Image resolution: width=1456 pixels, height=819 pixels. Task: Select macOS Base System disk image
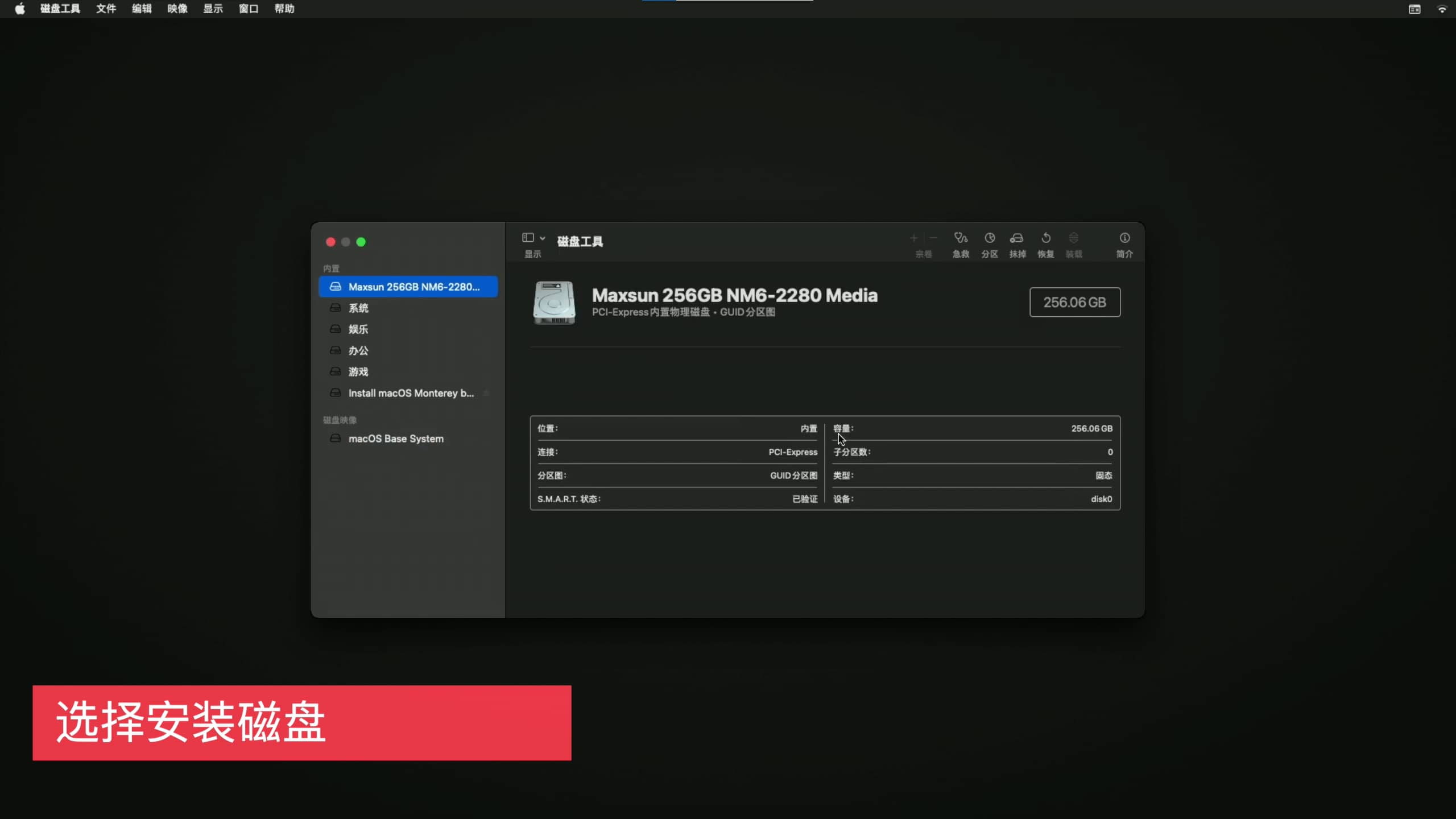[395, 439]
